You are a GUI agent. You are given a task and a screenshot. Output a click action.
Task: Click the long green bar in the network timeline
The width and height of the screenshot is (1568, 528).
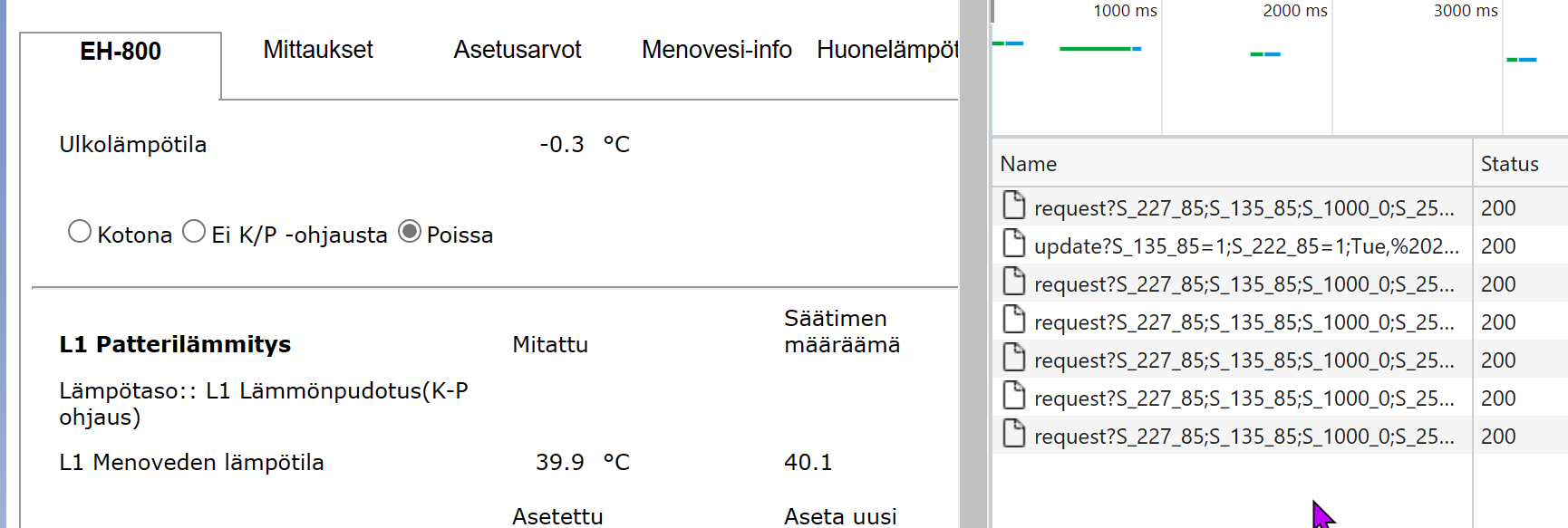point(1095,48)
